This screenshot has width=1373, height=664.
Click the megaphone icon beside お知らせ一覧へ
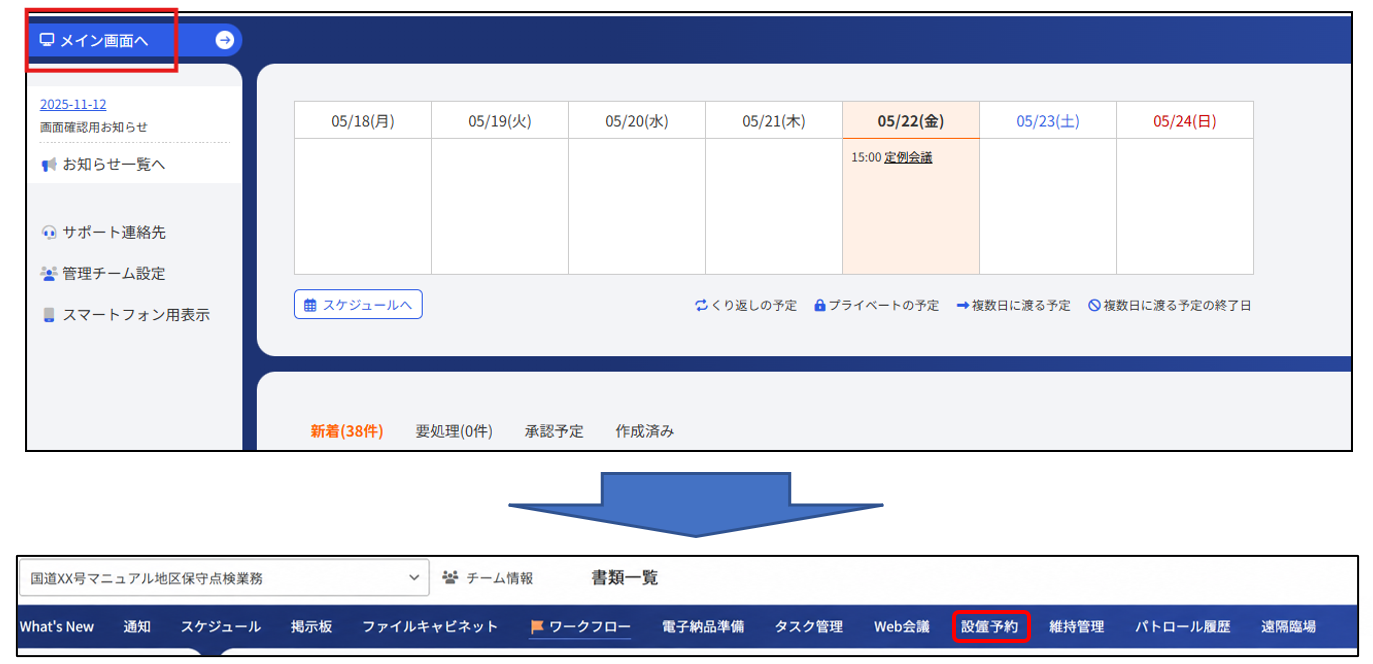[x=49, y=164]
